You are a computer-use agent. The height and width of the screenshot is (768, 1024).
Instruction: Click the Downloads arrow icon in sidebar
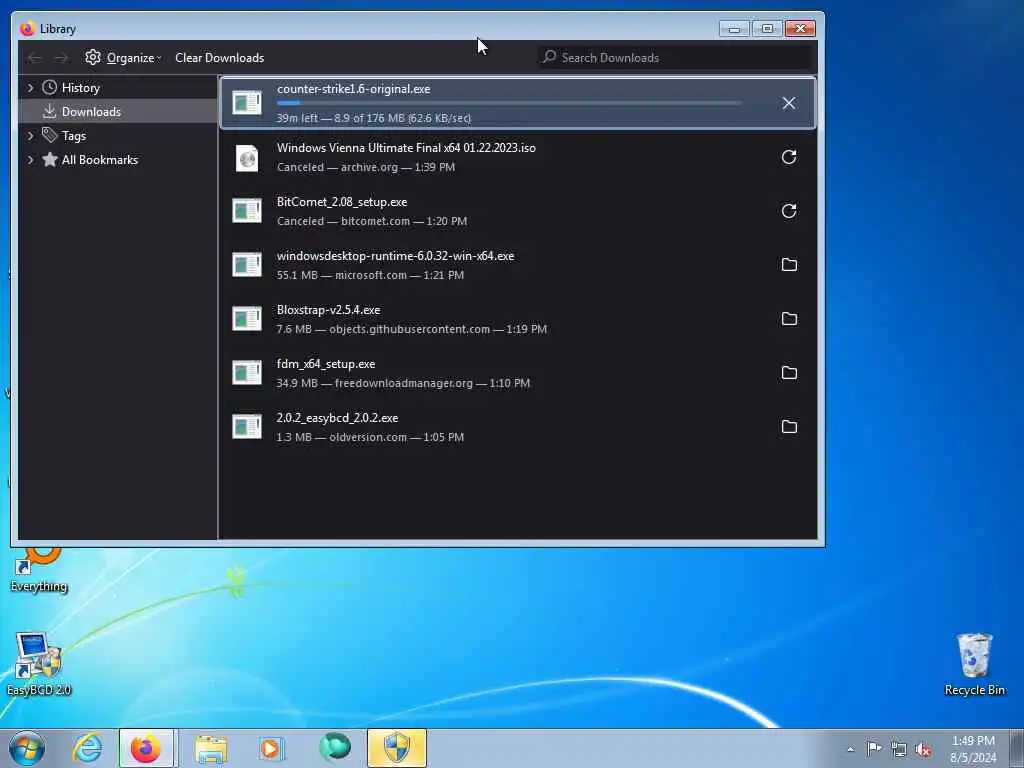coord(50,112)
